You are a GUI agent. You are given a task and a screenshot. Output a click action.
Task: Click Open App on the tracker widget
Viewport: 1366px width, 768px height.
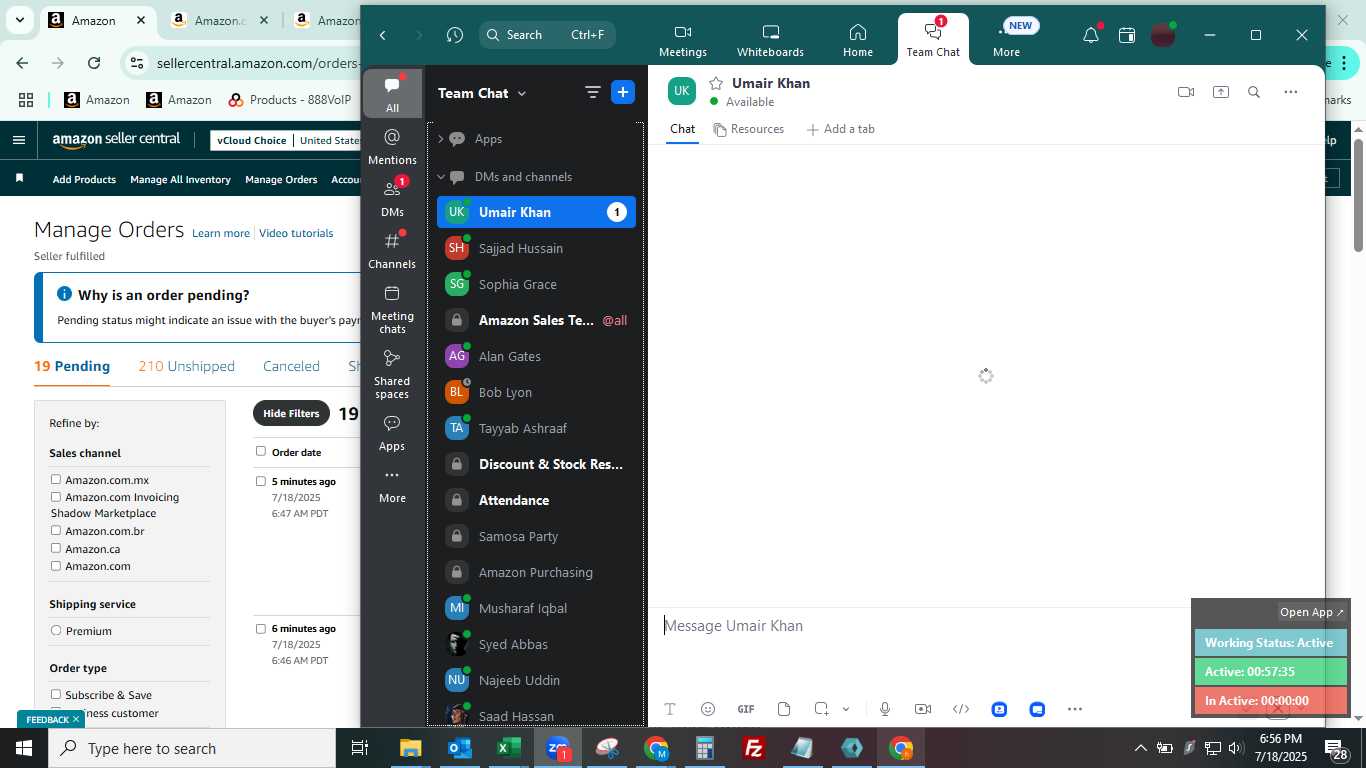tap(1312, 612)
